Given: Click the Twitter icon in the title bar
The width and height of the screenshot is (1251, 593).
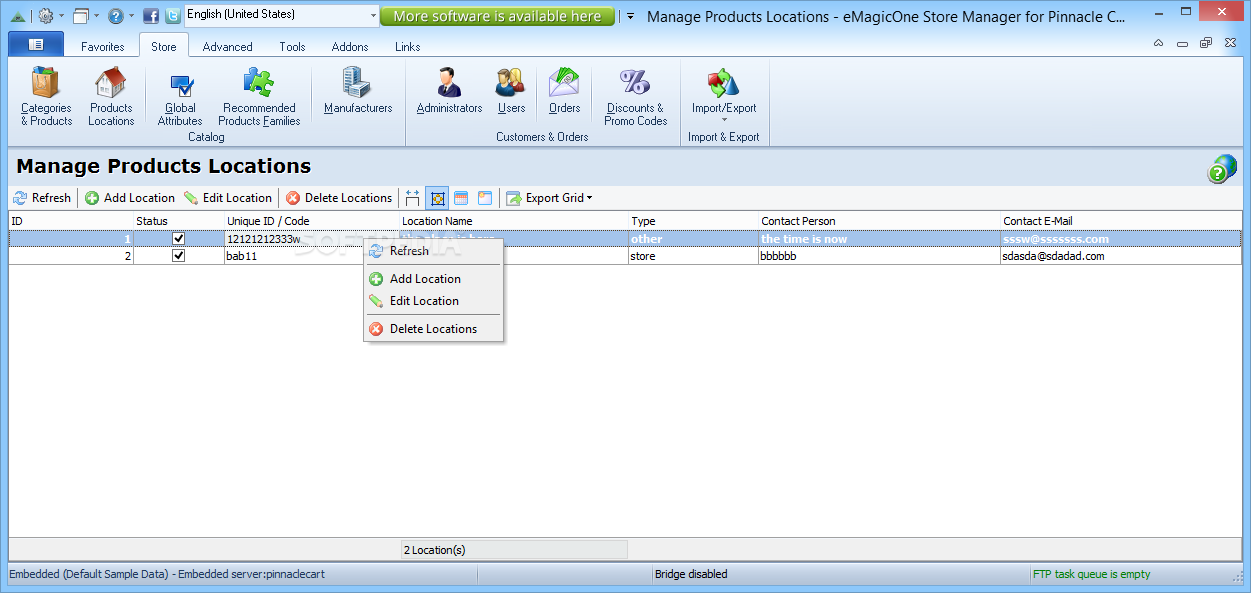Looking at the screenshot, I should (173, 16).
